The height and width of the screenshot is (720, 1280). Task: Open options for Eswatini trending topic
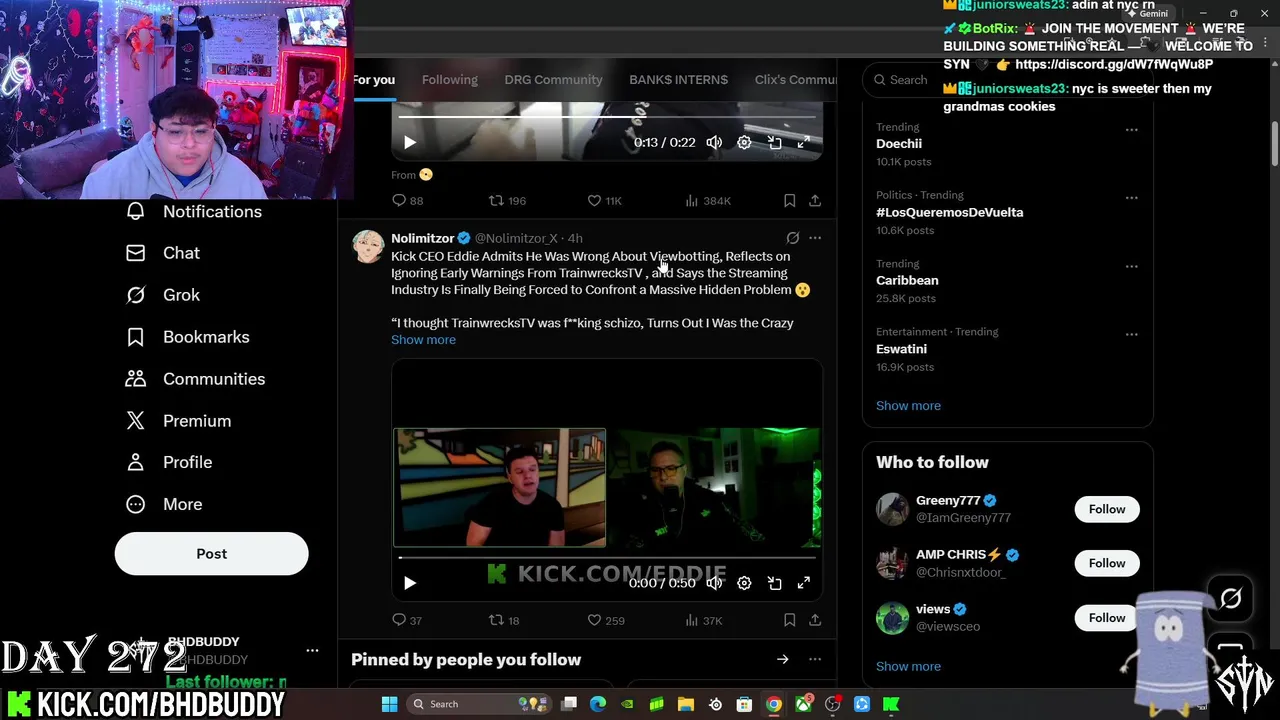pos(1131,334)
